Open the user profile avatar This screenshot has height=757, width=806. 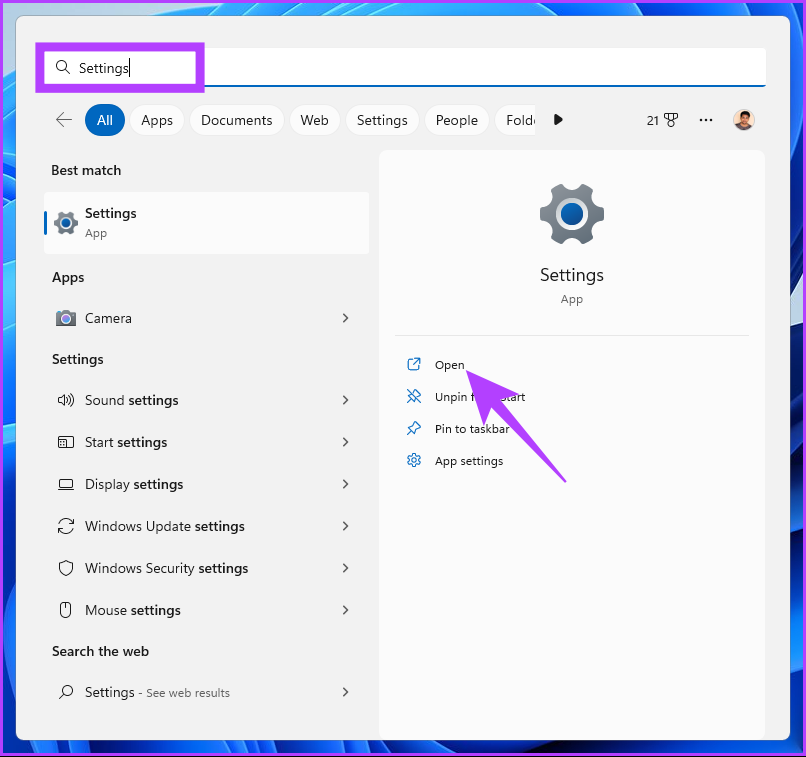pyautogui.click(x=743, y=120)
